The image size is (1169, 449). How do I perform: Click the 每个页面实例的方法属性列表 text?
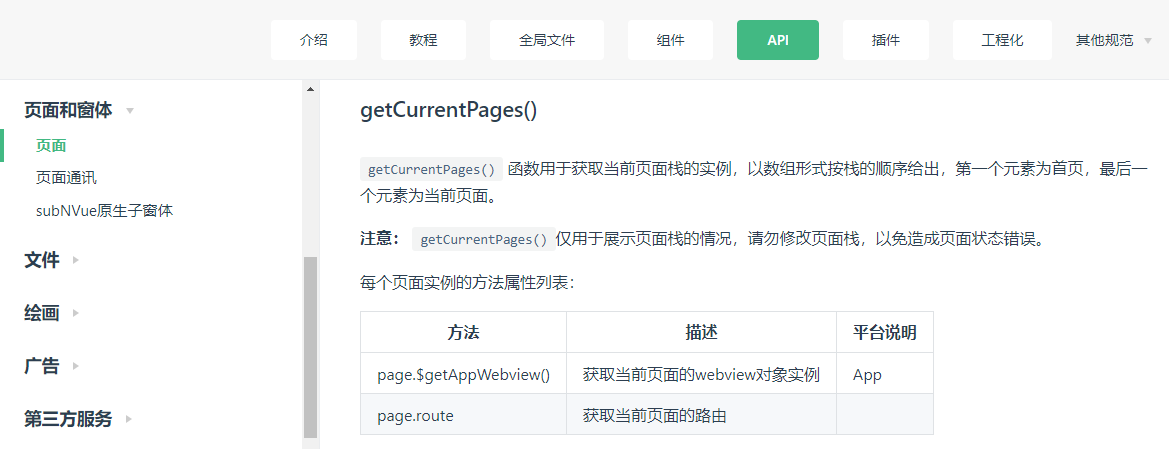(467, 283)
